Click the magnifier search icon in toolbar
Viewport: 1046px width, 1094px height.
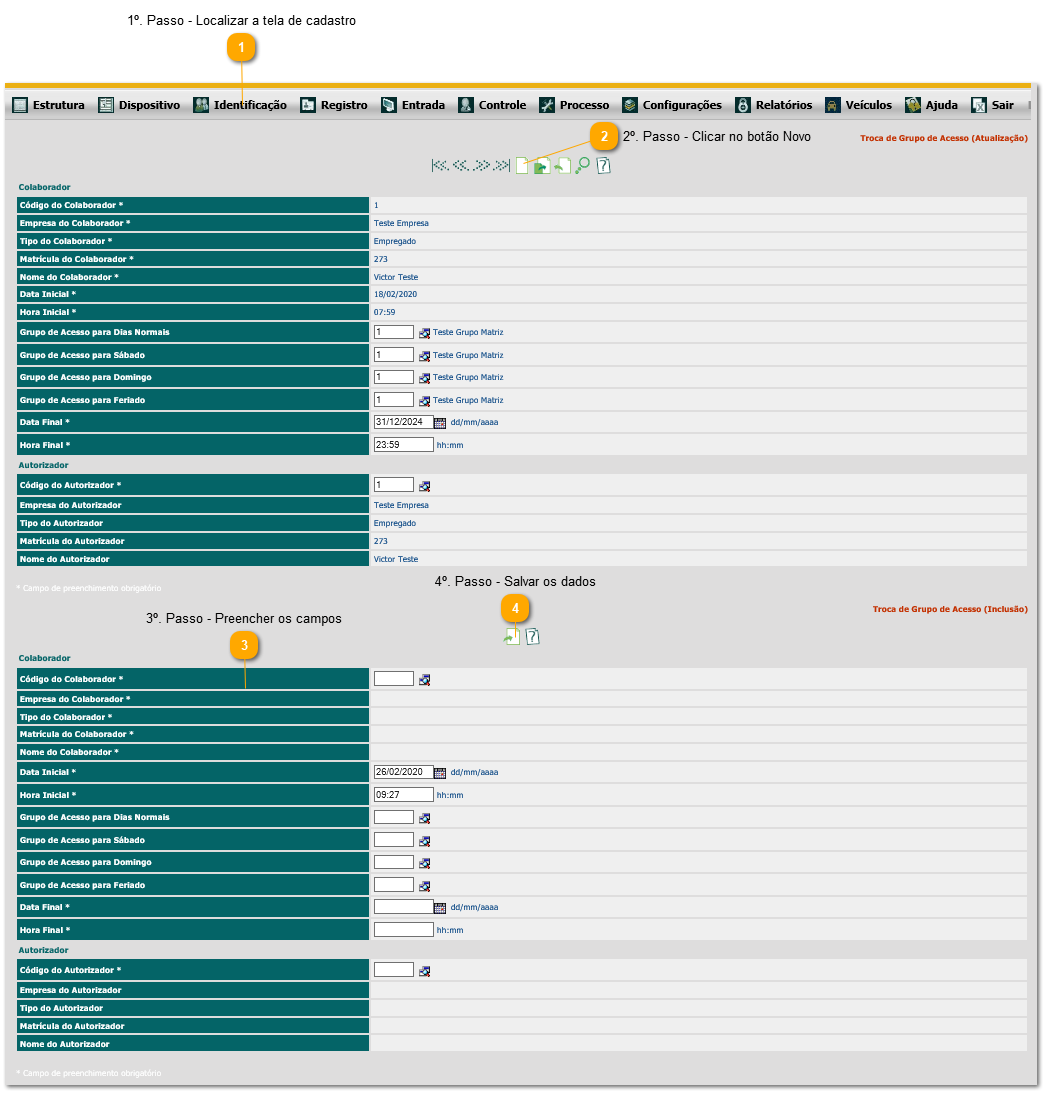pos(582,166)
